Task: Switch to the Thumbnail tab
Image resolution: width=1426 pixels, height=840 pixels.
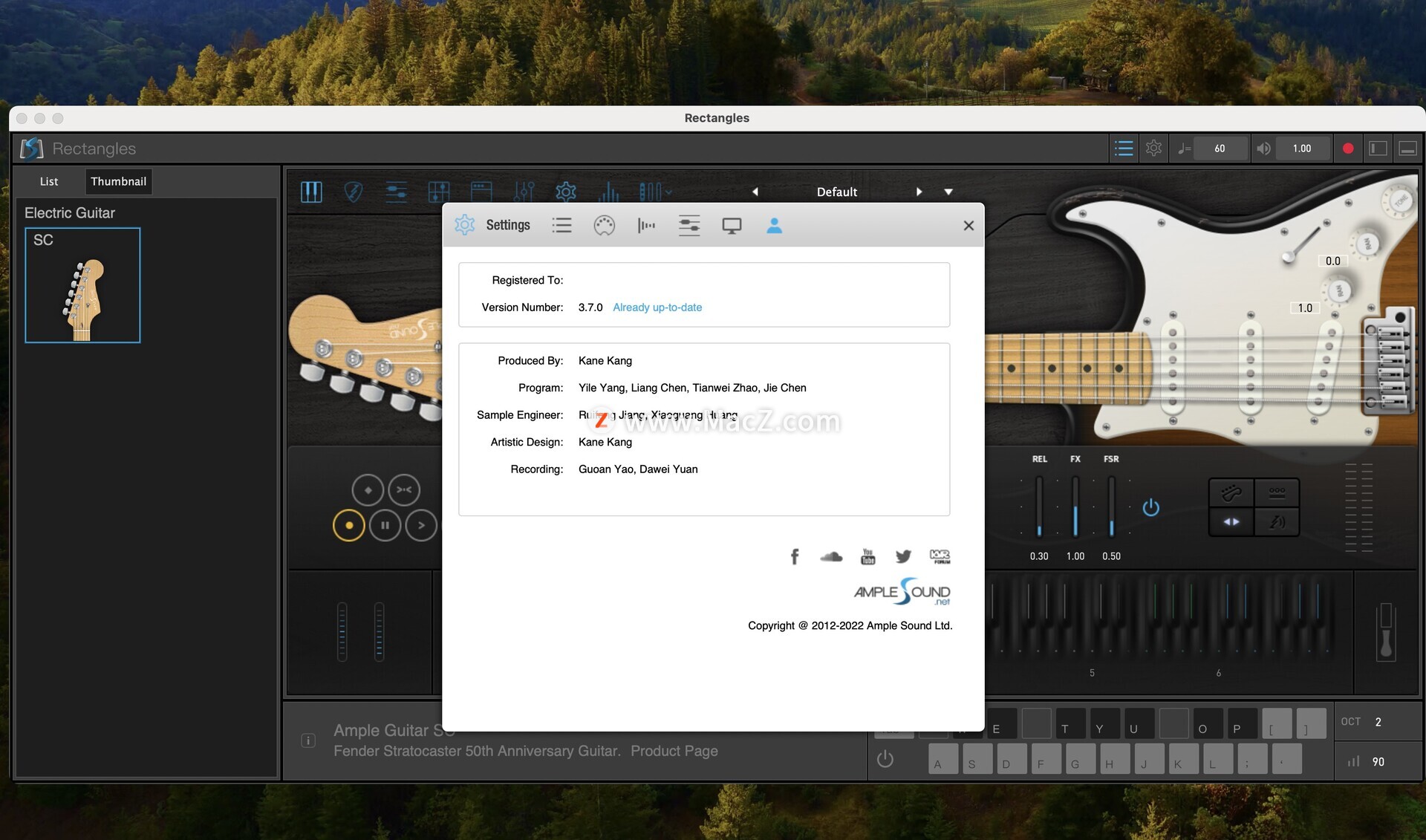Action: [x=119, y=181]
